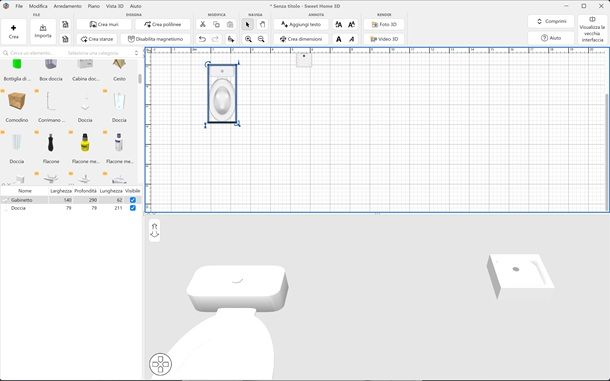The height and width of the screenshot is (381, 610).
Task: Click the Aiuto button with question mark
Action: coord(551,38)
